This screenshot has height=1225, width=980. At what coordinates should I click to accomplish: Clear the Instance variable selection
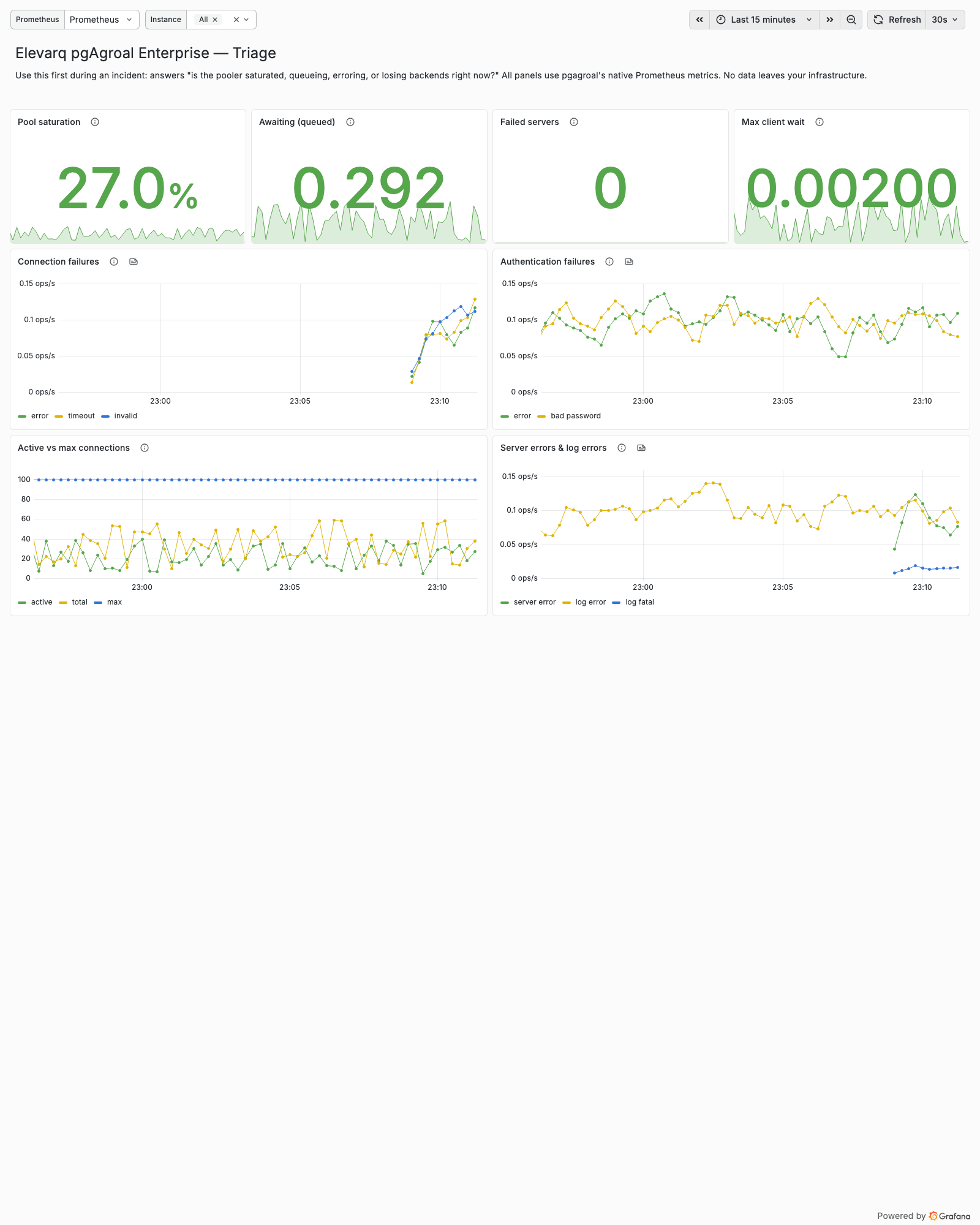tap(236, 20)
